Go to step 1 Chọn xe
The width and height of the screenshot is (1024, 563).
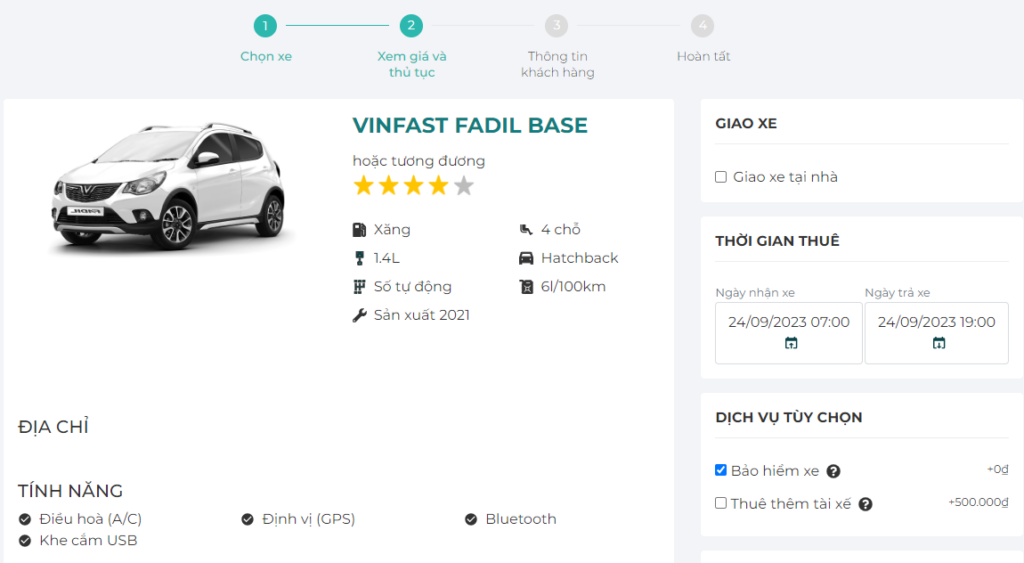(265, 26)
